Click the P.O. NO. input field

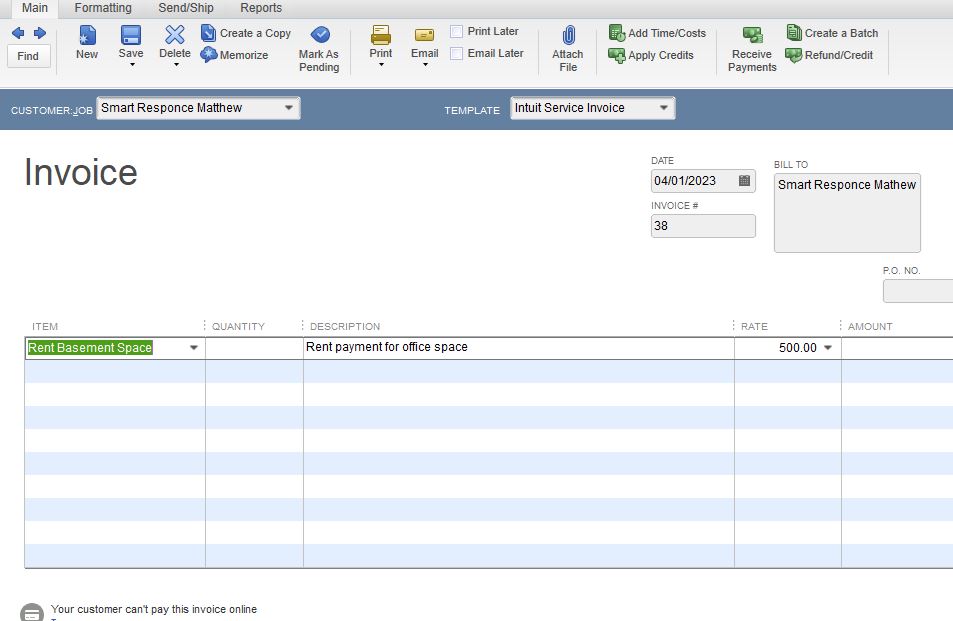[917, 290]
